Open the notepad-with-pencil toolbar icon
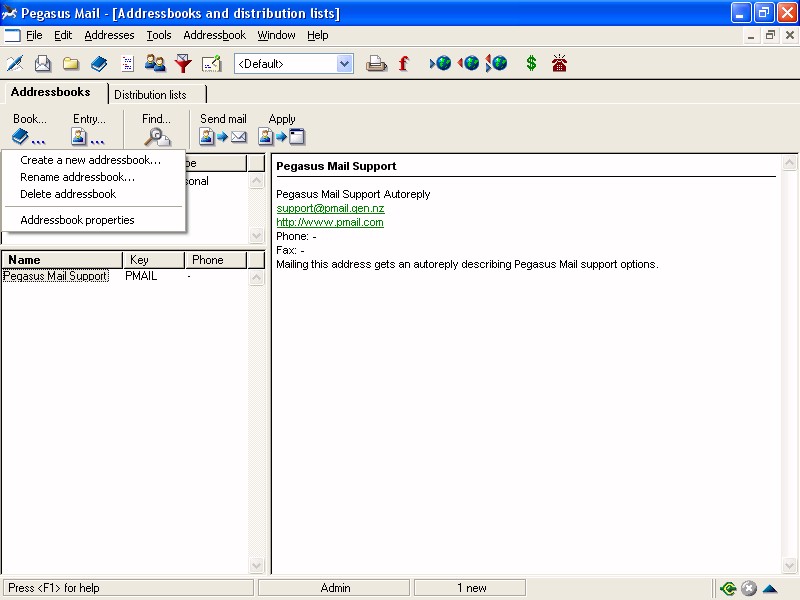The image size is (800, 600). point(211,64)
